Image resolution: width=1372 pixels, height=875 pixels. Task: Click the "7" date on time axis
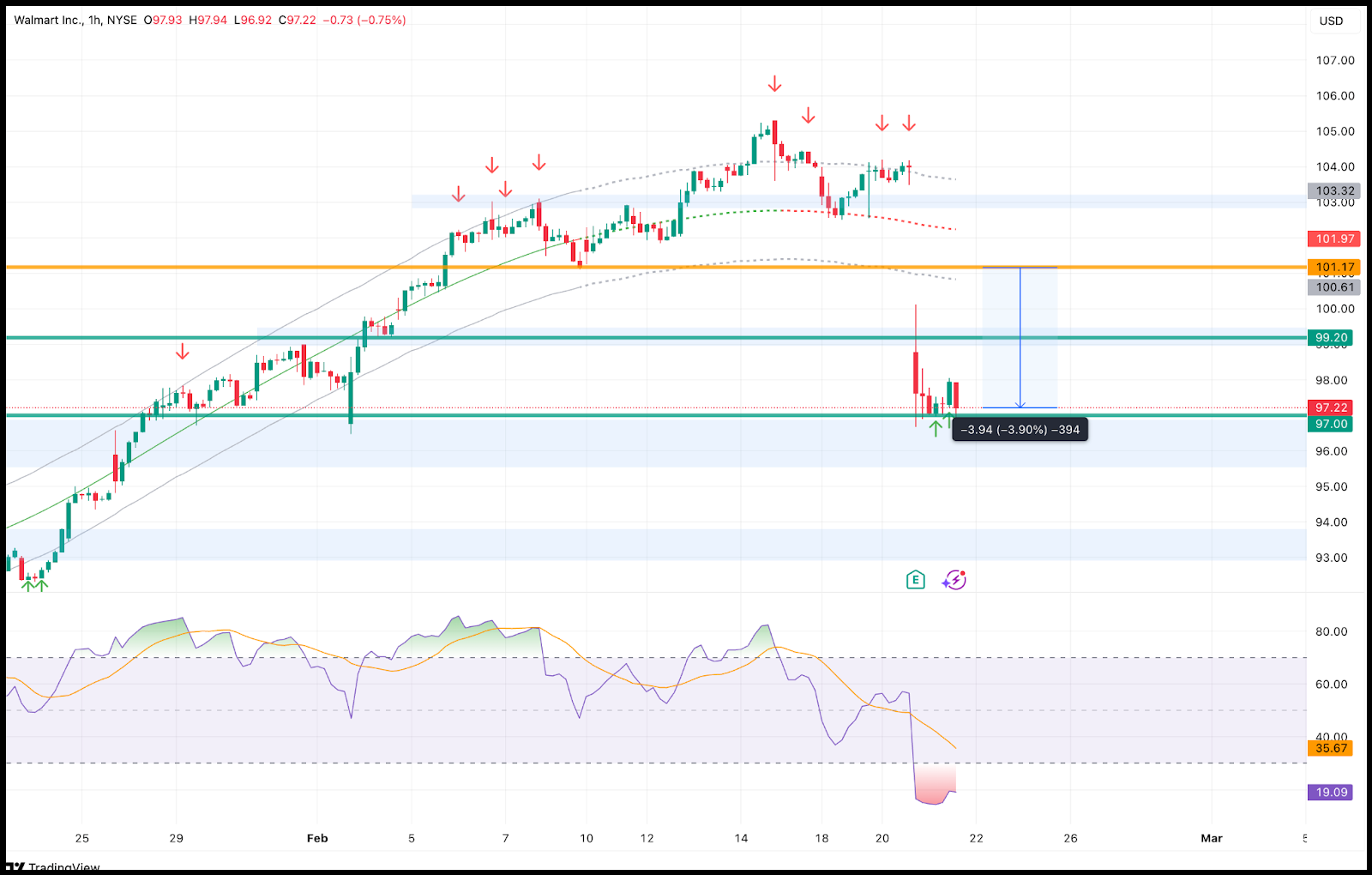[505, 838]
